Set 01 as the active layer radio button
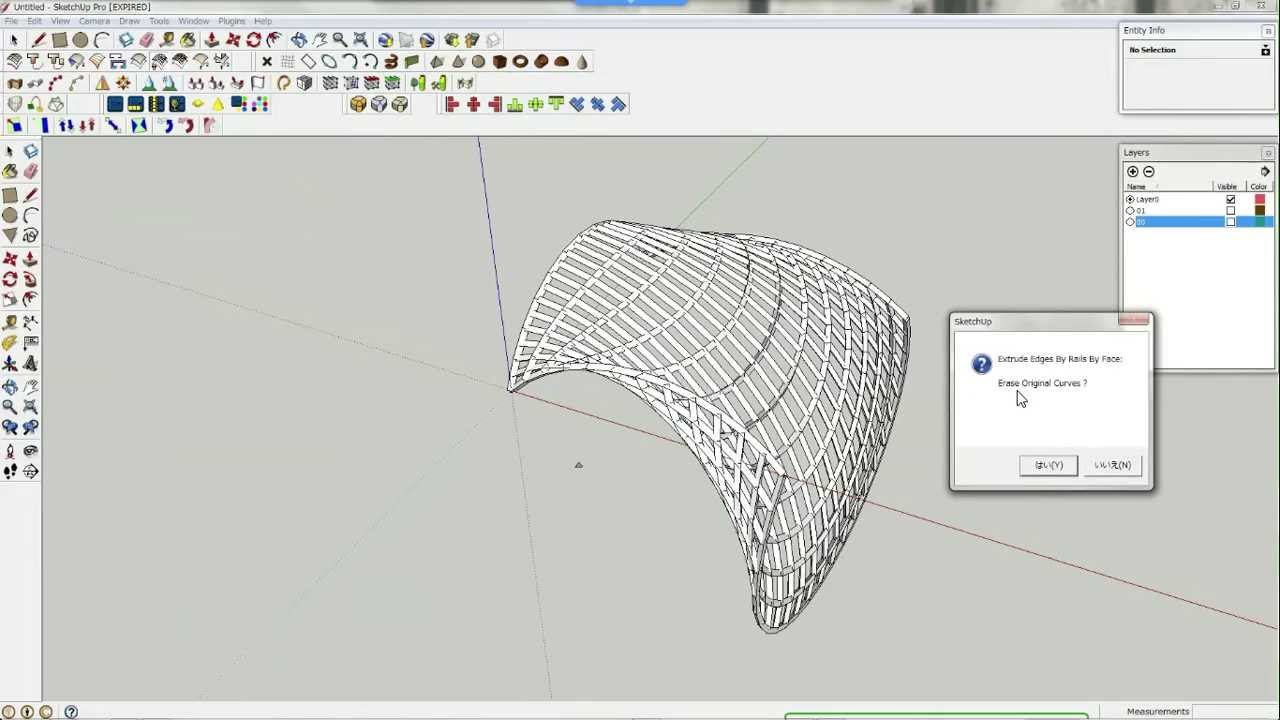 pos(1130,211)
